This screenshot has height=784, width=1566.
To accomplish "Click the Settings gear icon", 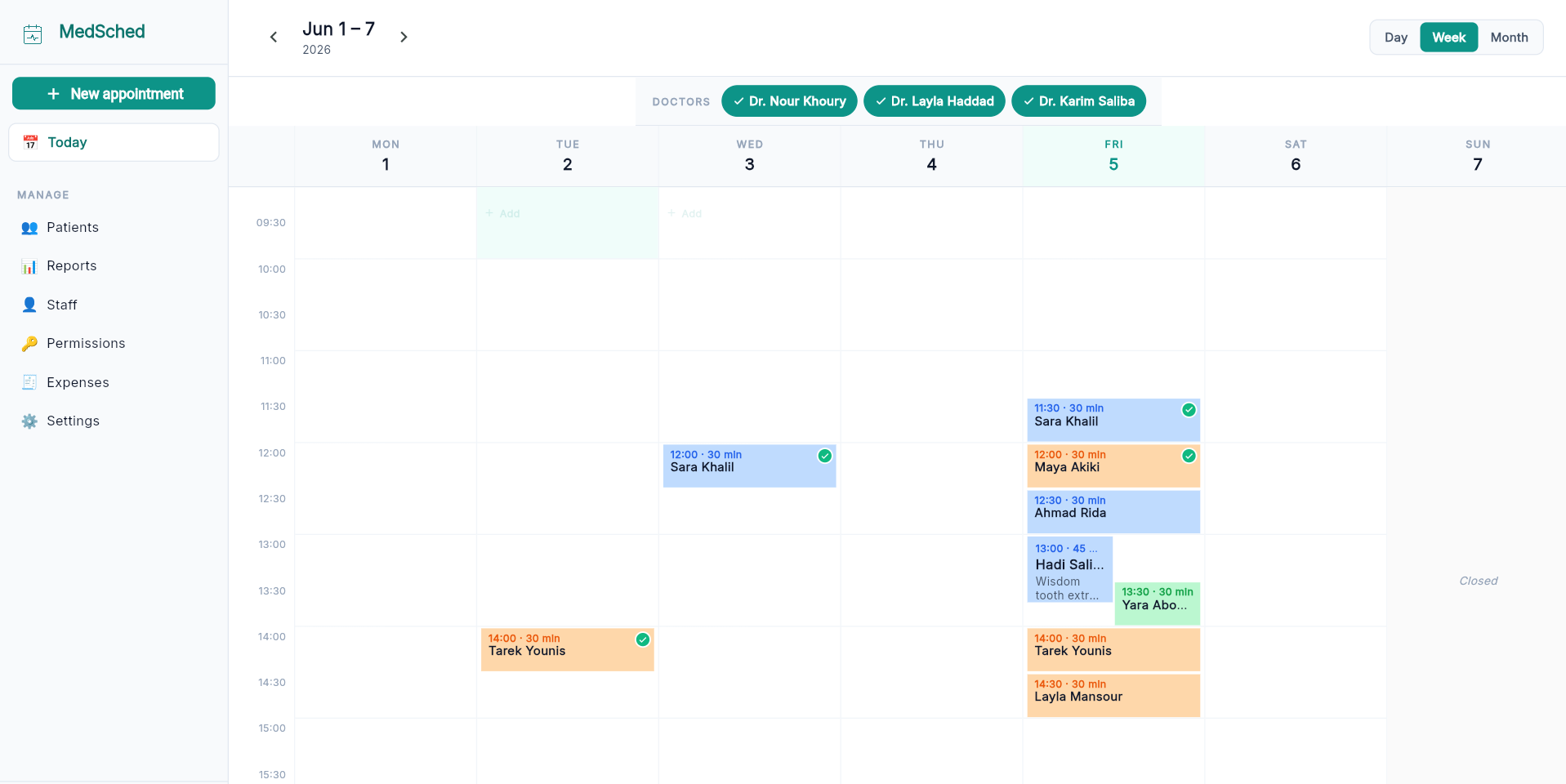I will 29,421.
